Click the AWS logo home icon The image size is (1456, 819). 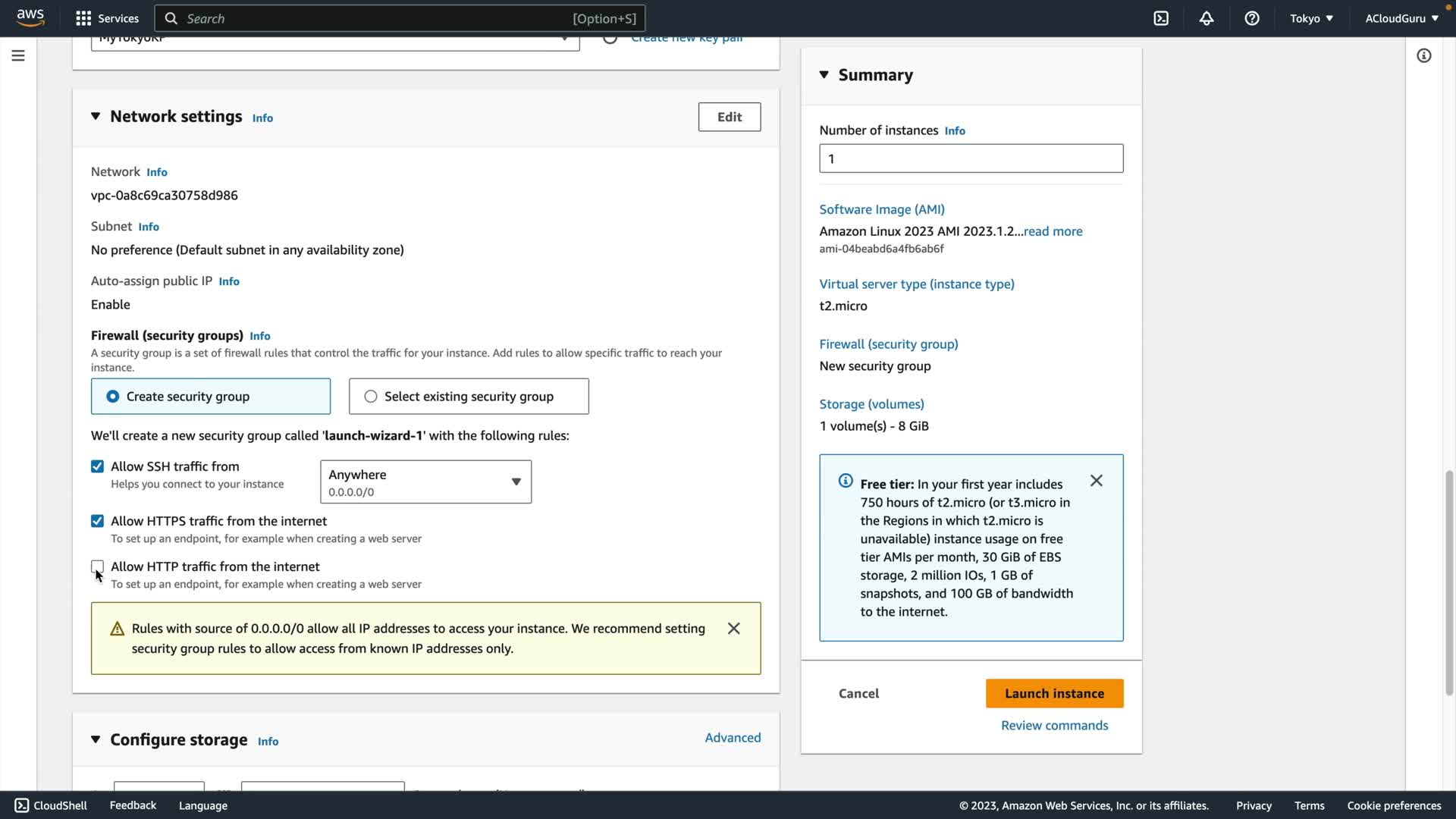click(x=30, y=17)
